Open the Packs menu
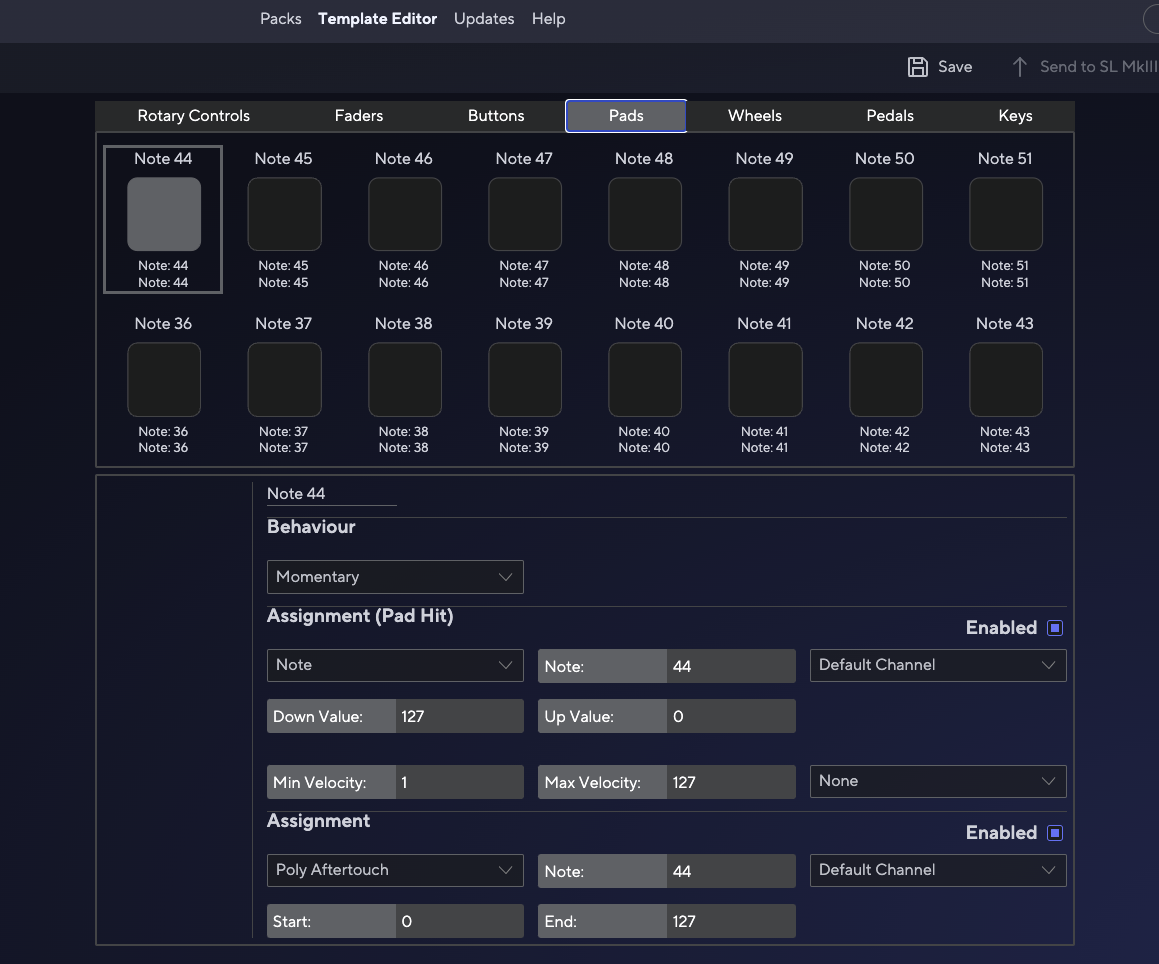Viewport: 1159px width, 964px height. [281, 19]
